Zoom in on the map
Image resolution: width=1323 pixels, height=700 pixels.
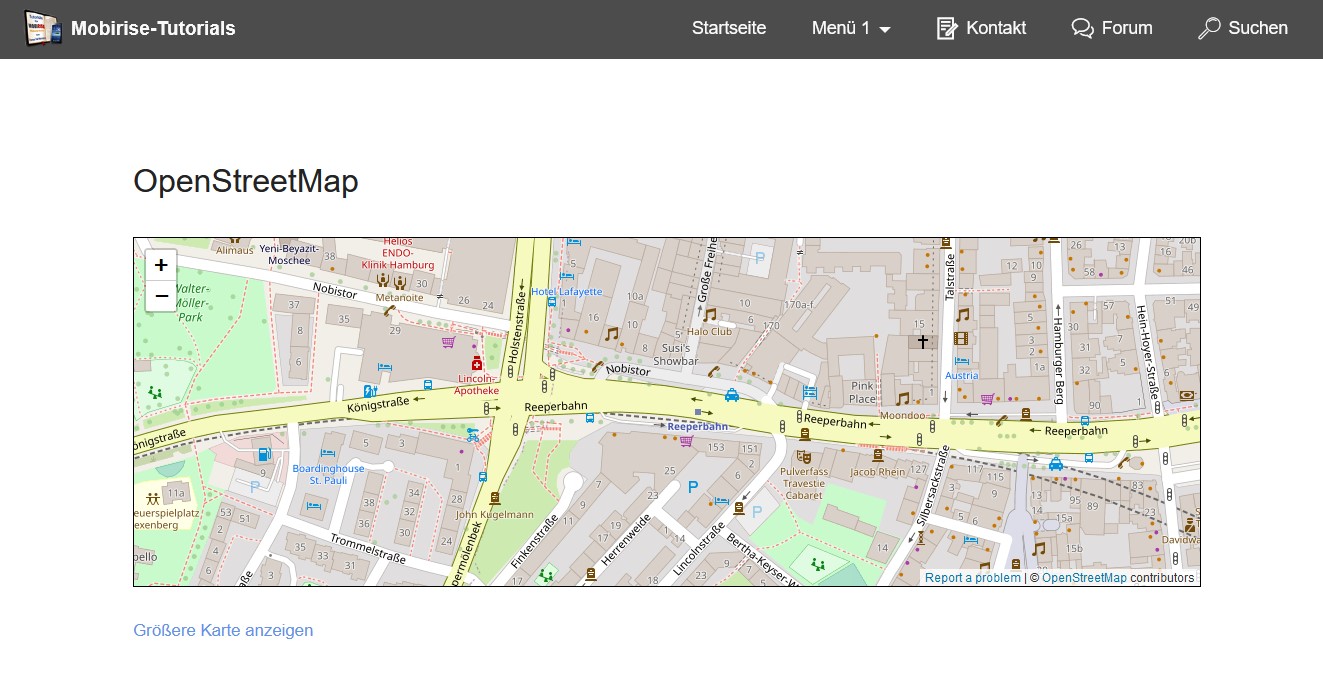[x=161, y=265]
